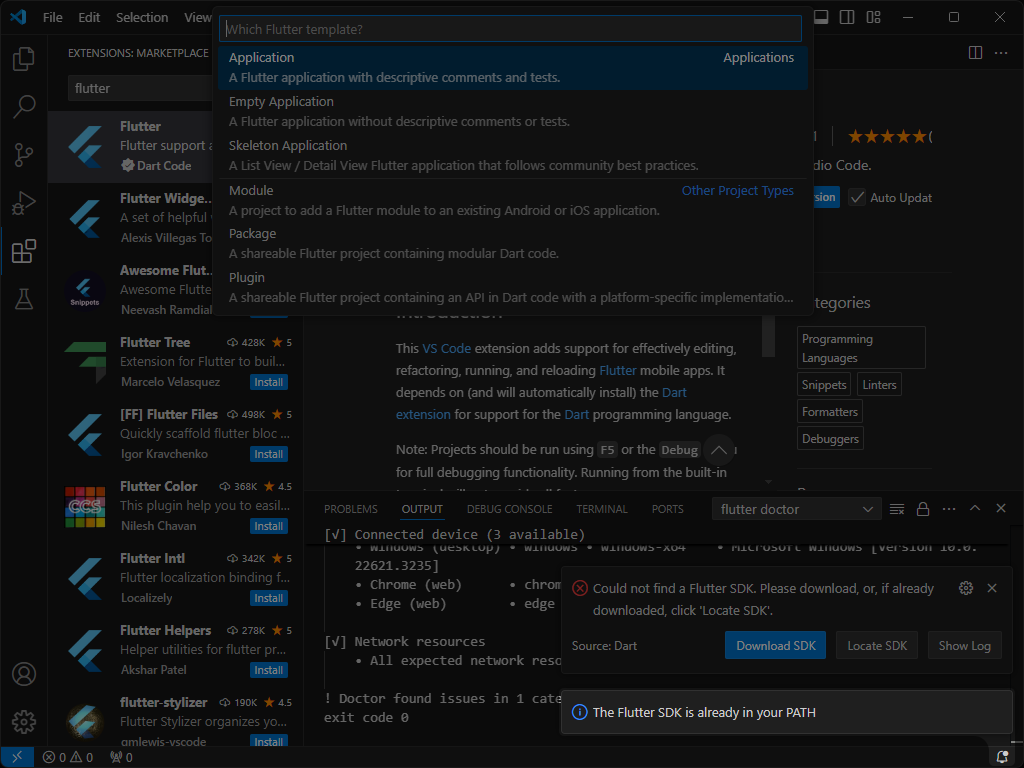Open the Formatters category tag

(830, 411)
